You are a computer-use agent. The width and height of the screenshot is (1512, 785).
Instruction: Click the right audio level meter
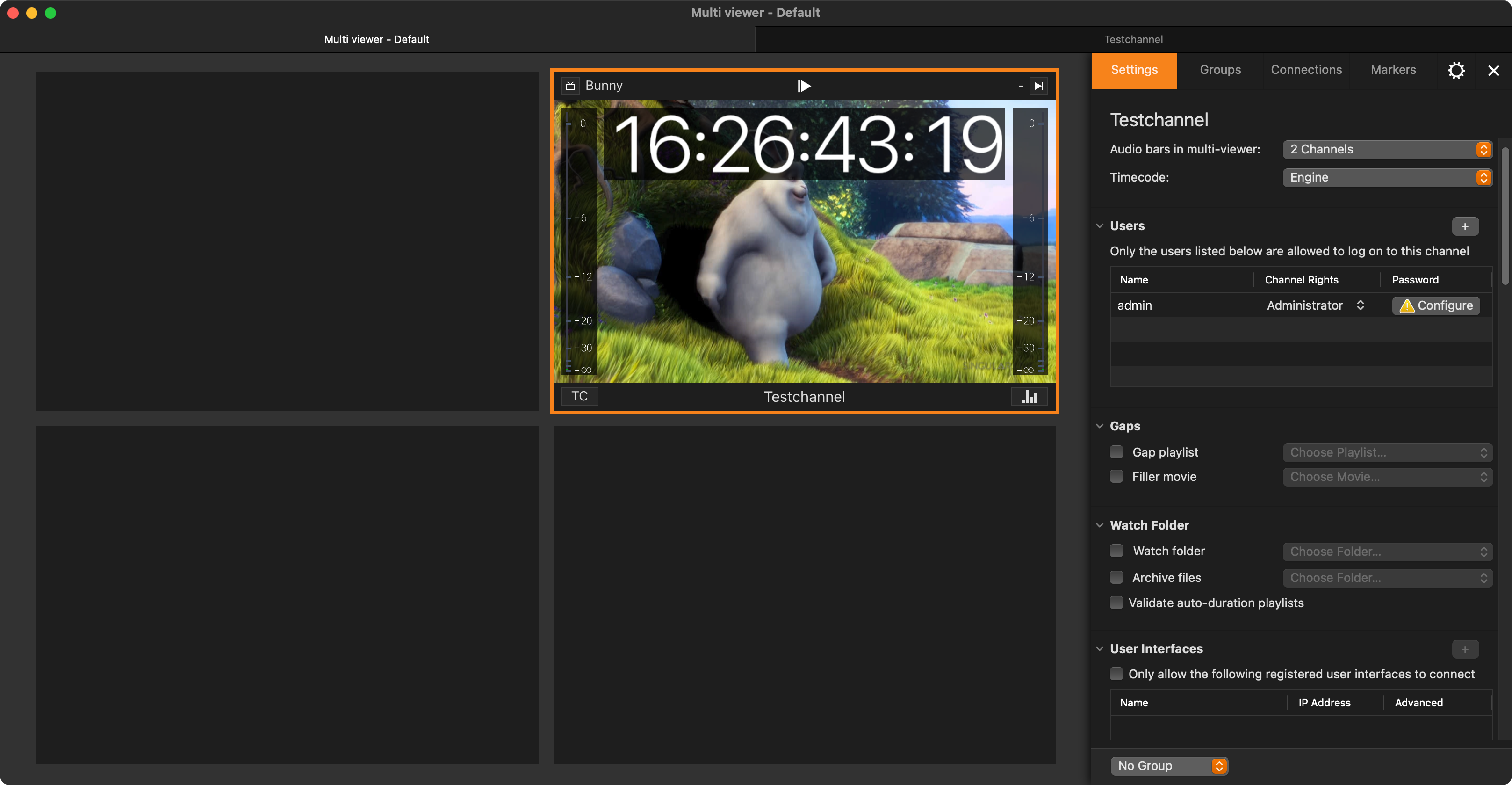[1030, 241]
